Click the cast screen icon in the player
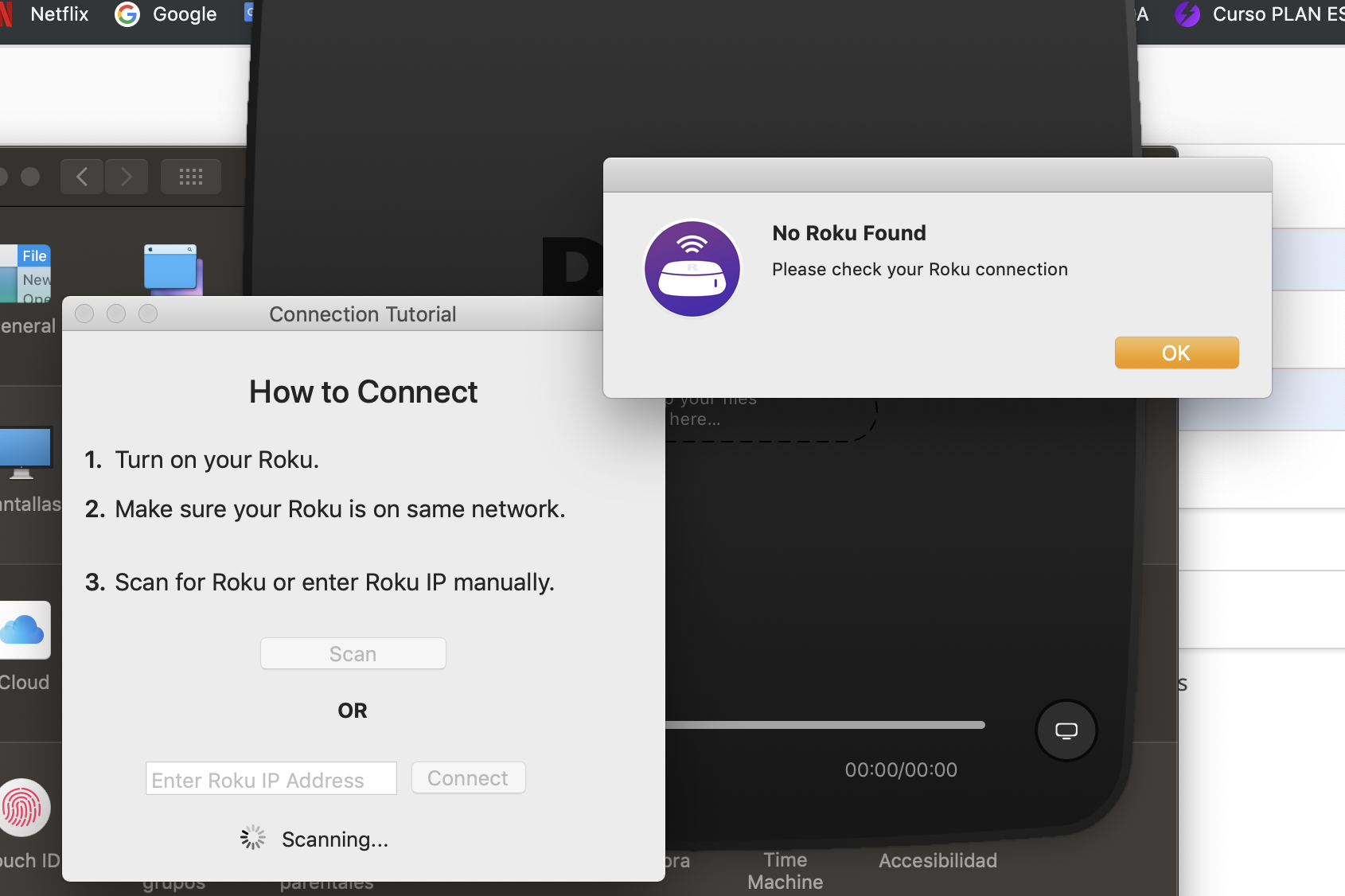 (1066, 730)
